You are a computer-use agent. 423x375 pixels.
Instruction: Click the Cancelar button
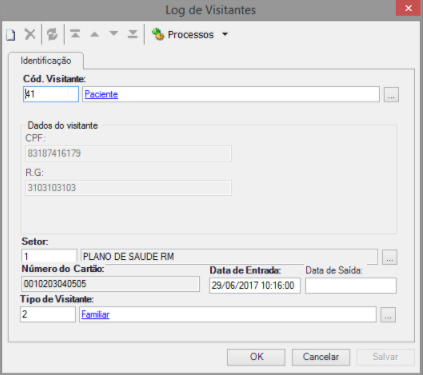pyautogui.click(x=321, y=357)
